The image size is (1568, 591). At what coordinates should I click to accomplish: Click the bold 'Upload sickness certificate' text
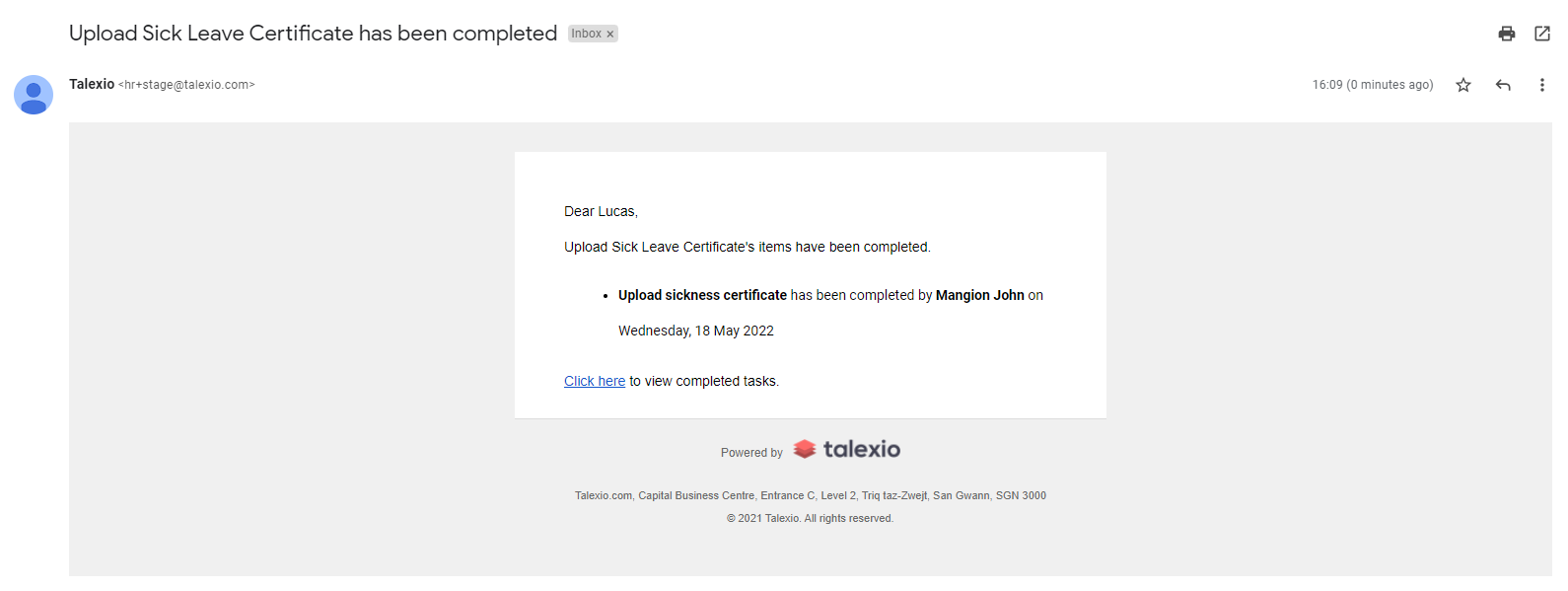[x=702, y=295]
